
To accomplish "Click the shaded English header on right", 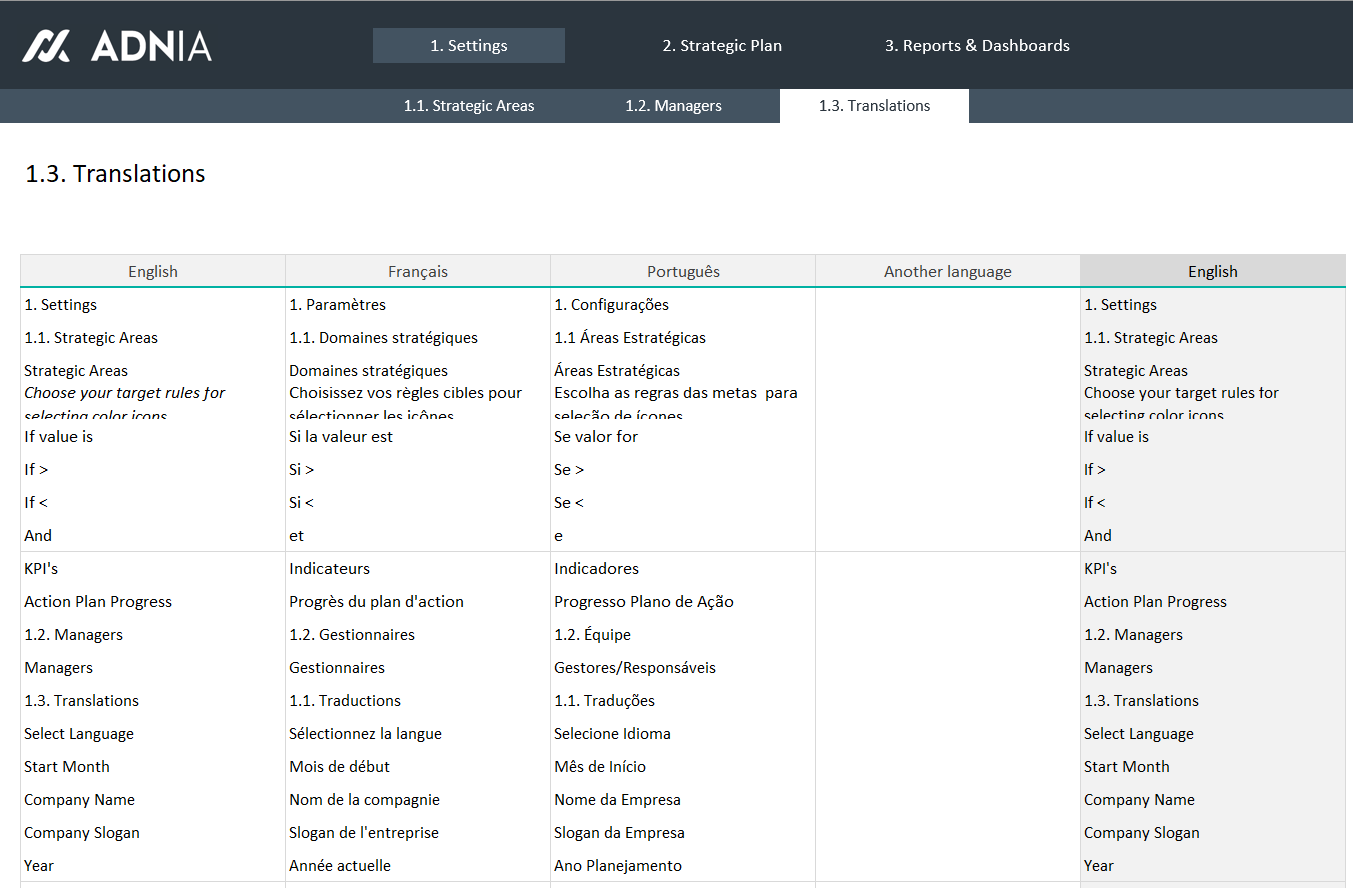I will click(1212, 272).
